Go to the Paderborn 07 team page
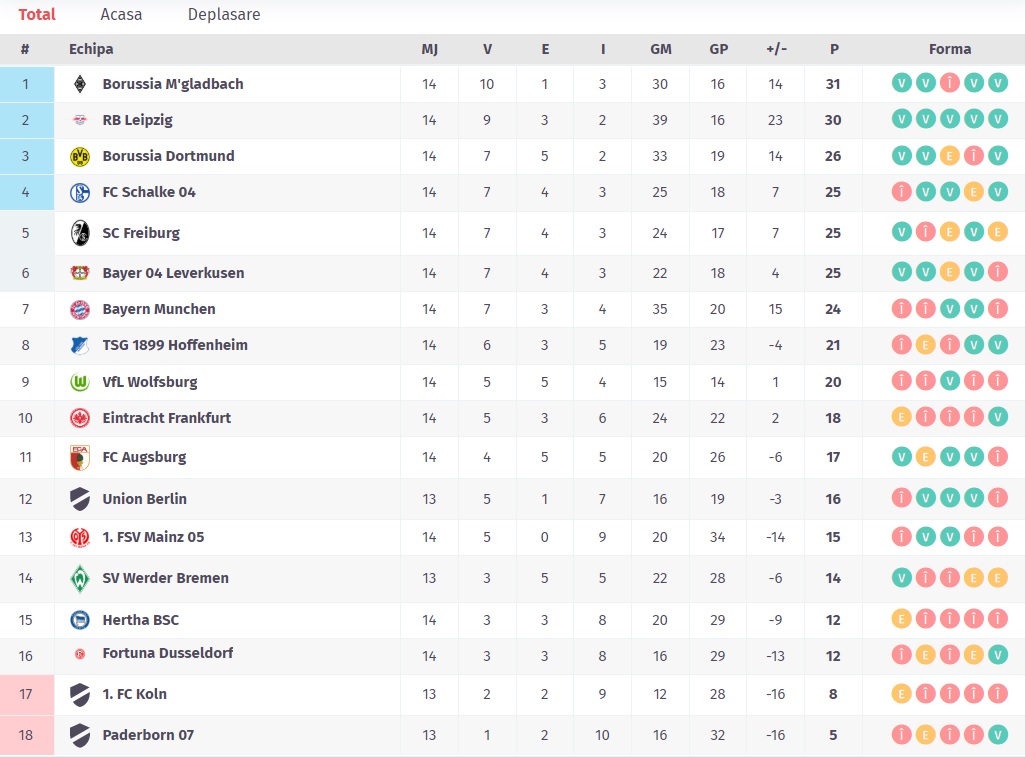This screenshot has width=1025, height=757. pos(148,735)
